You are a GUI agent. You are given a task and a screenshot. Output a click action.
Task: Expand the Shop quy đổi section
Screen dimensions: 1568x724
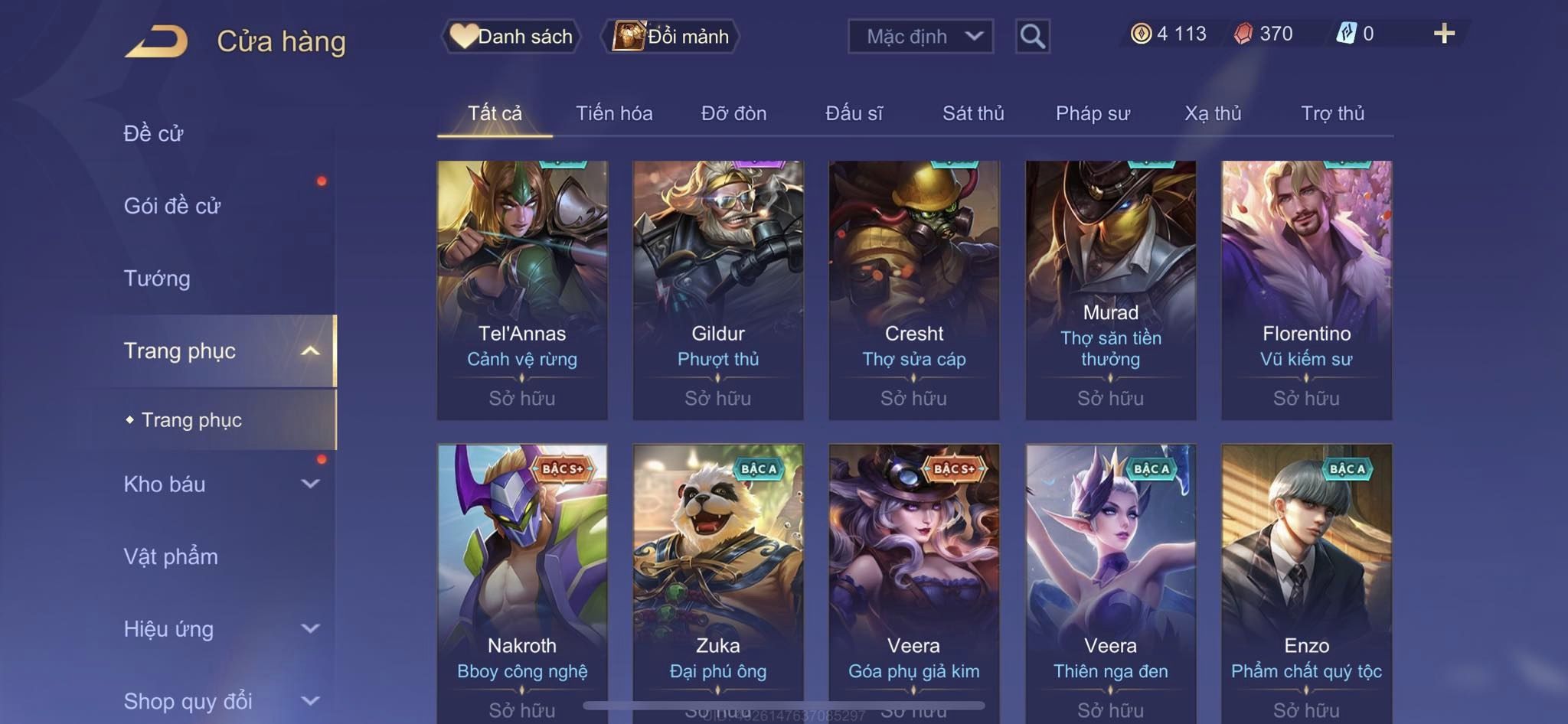[x=310, y=701]
